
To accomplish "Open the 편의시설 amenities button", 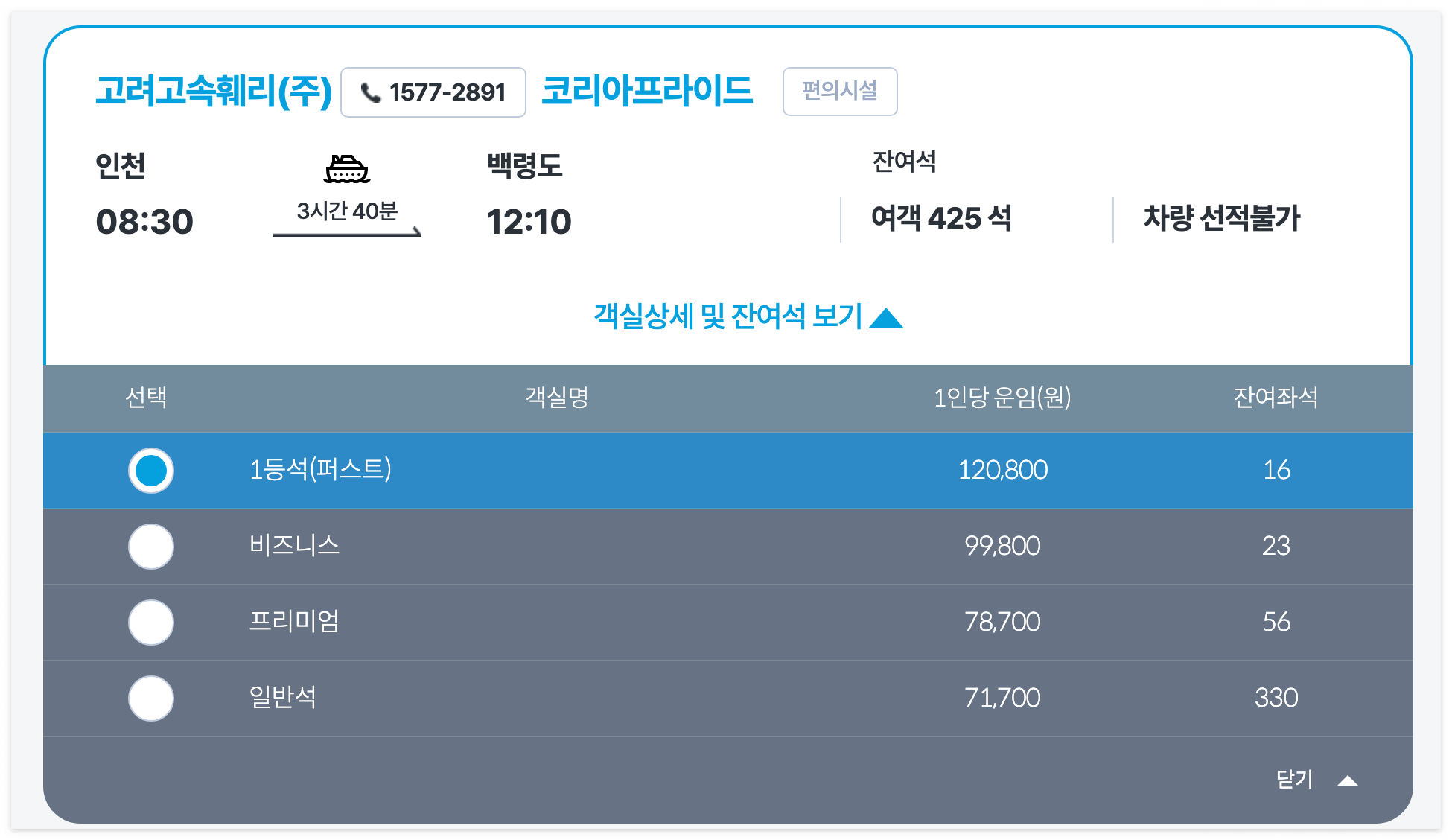I will [839, 91].
